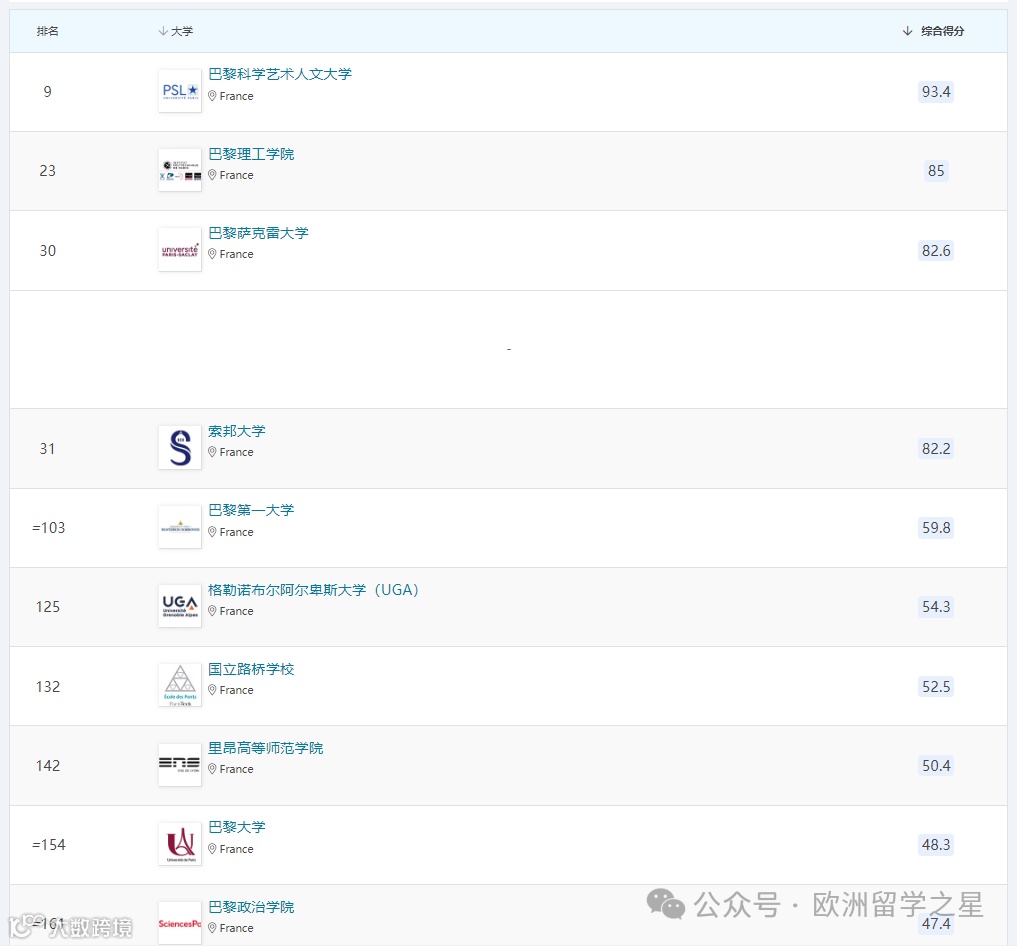The image size is (1017, 946).
Task: Open 格勒诺布尔阿尔卑斯大学（UGA）link
Action: [x=313, y=590]
